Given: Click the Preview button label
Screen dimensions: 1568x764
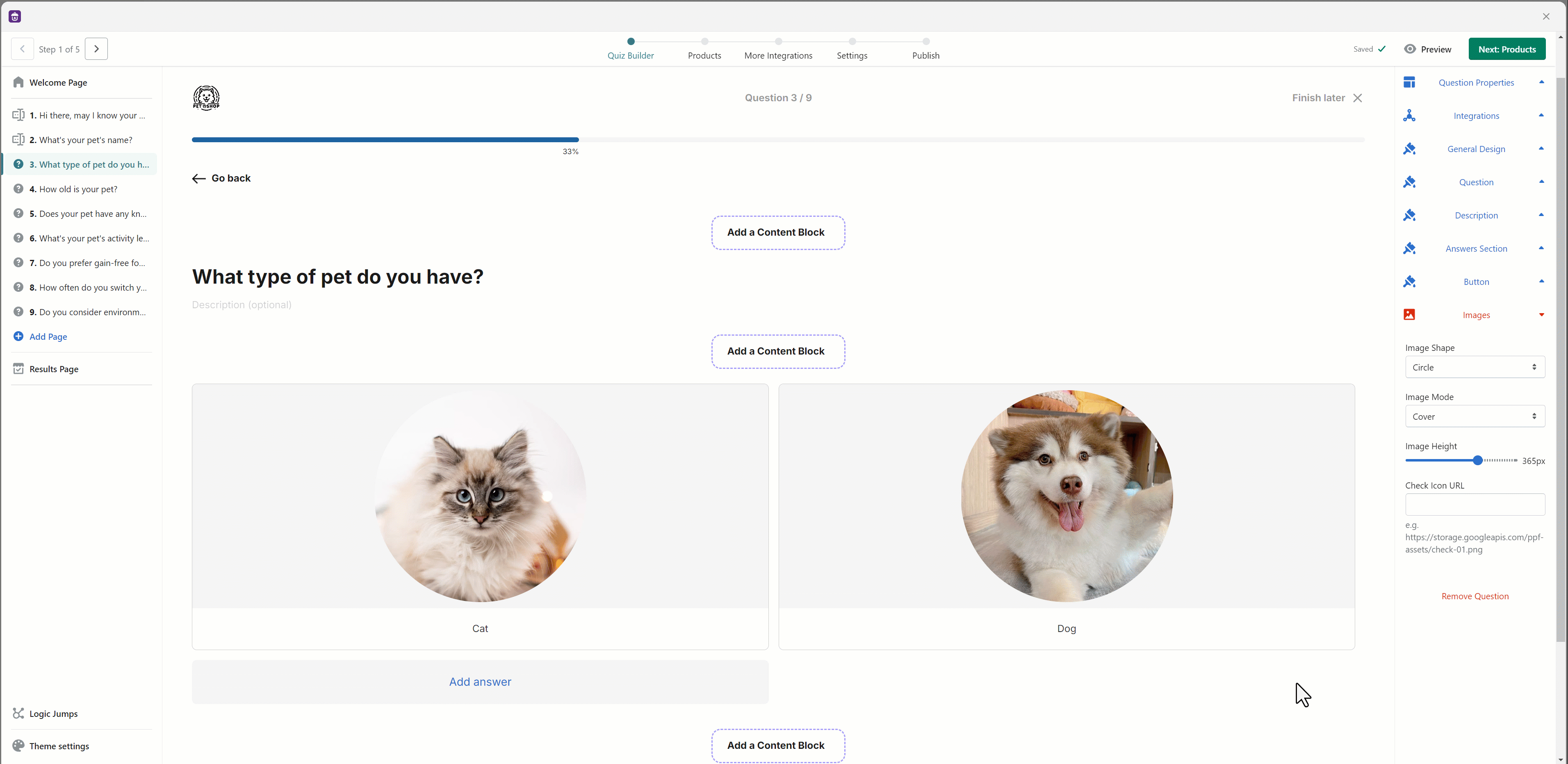Looking at the screenshot, I should click(1436, 49).
